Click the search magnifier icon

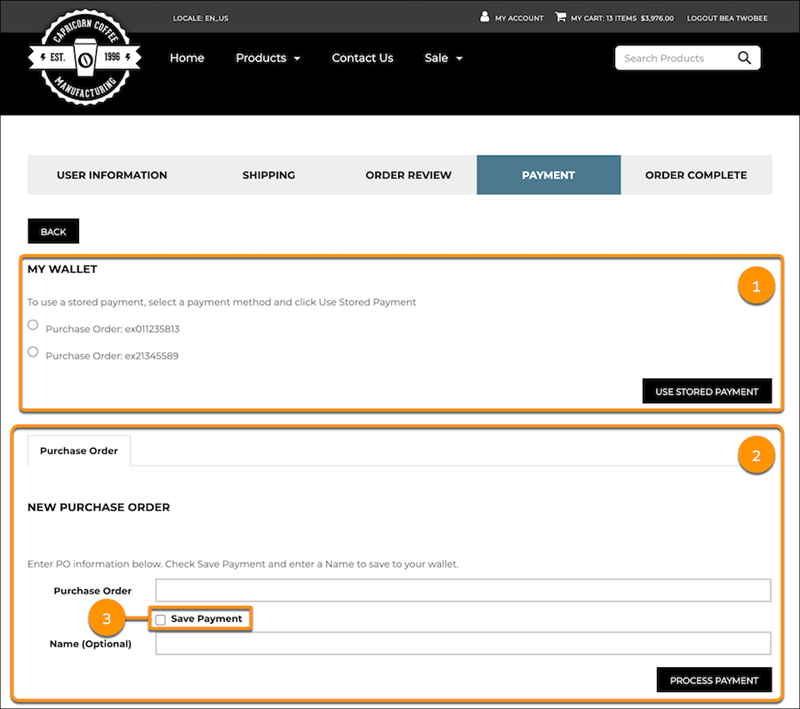(744, 58)
